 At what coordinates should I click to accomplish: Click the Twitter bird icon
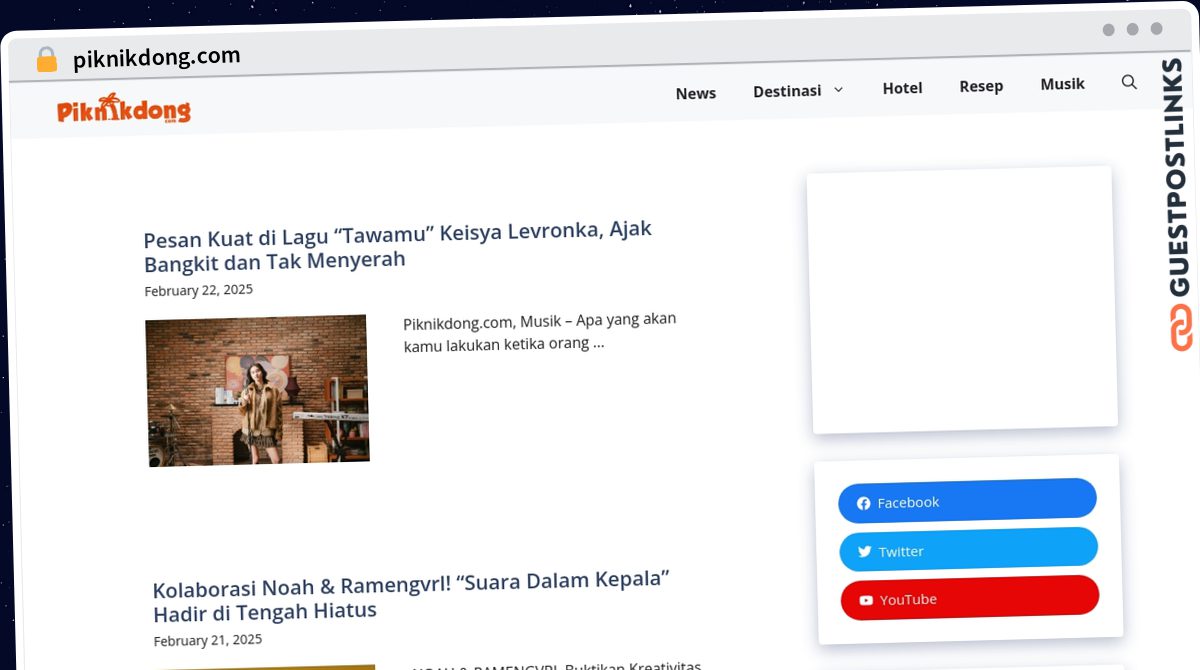click(865, 551)
